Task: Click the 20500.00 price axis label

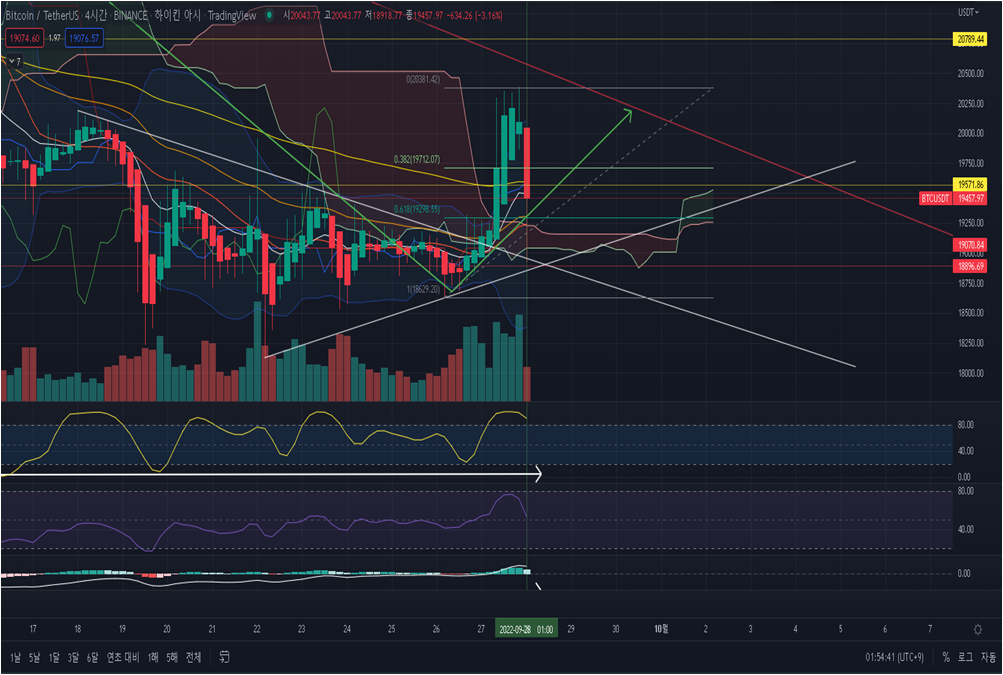Action: coord(970,74)
